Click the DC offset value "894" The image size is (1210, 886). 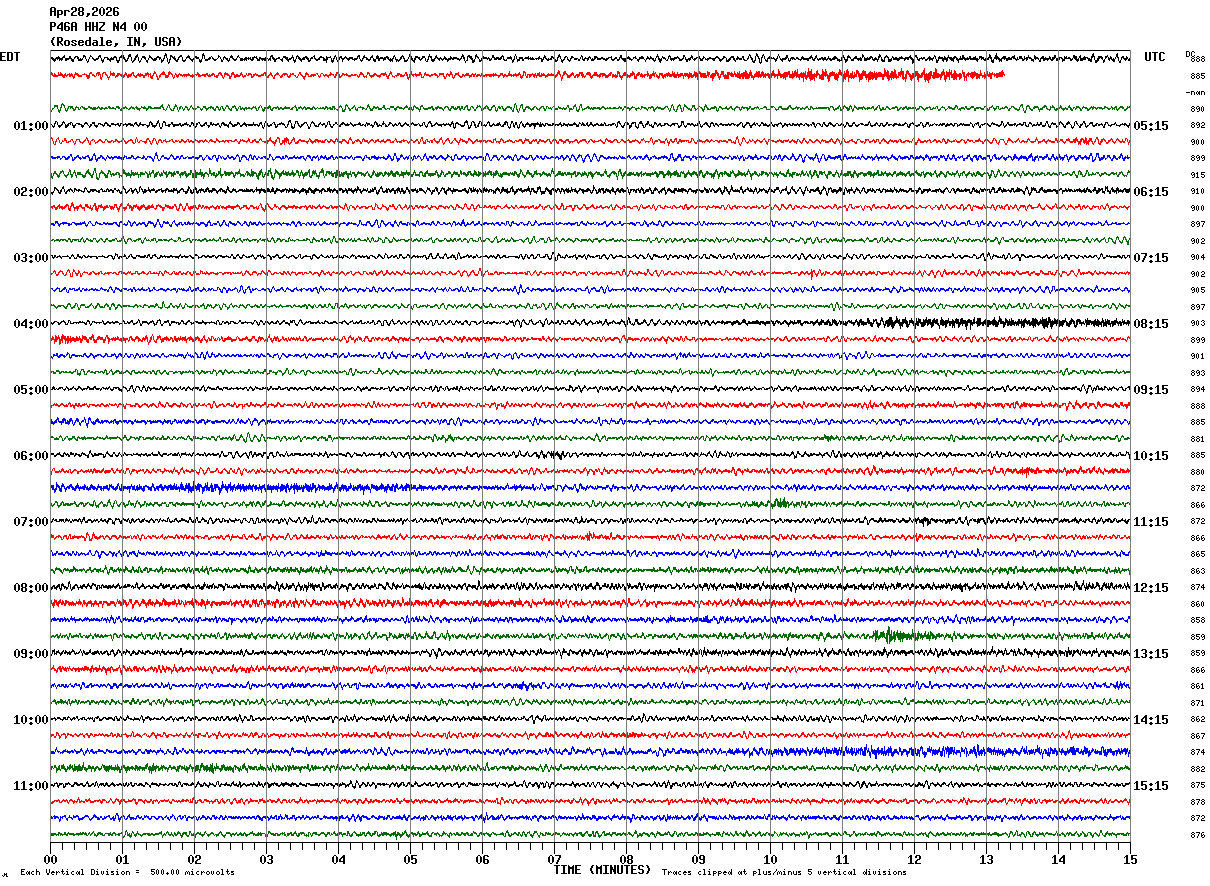click(1197, 389)
